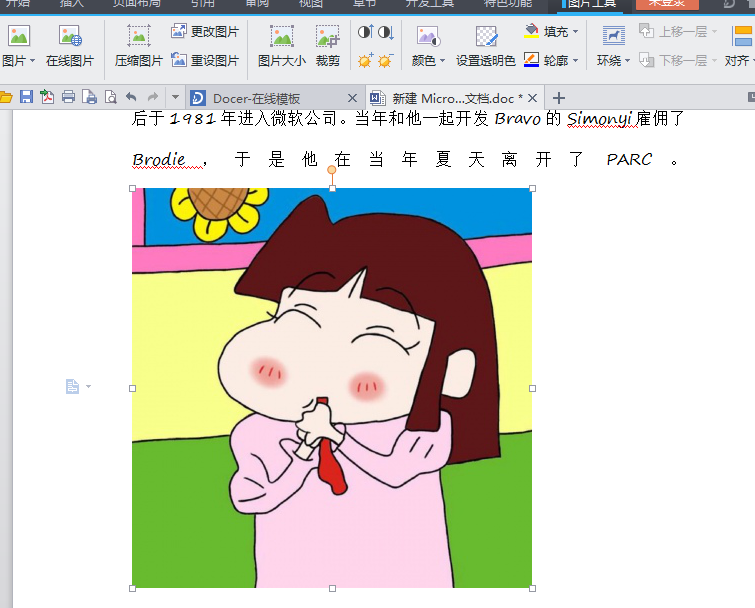Select the 裁剪 crop tool

pos(327,46)
